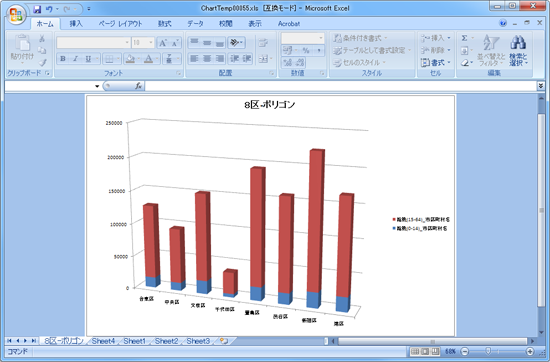Open Excel help question mark icon
This screenshot has height=362, width=550.
(x=503, y=23)
